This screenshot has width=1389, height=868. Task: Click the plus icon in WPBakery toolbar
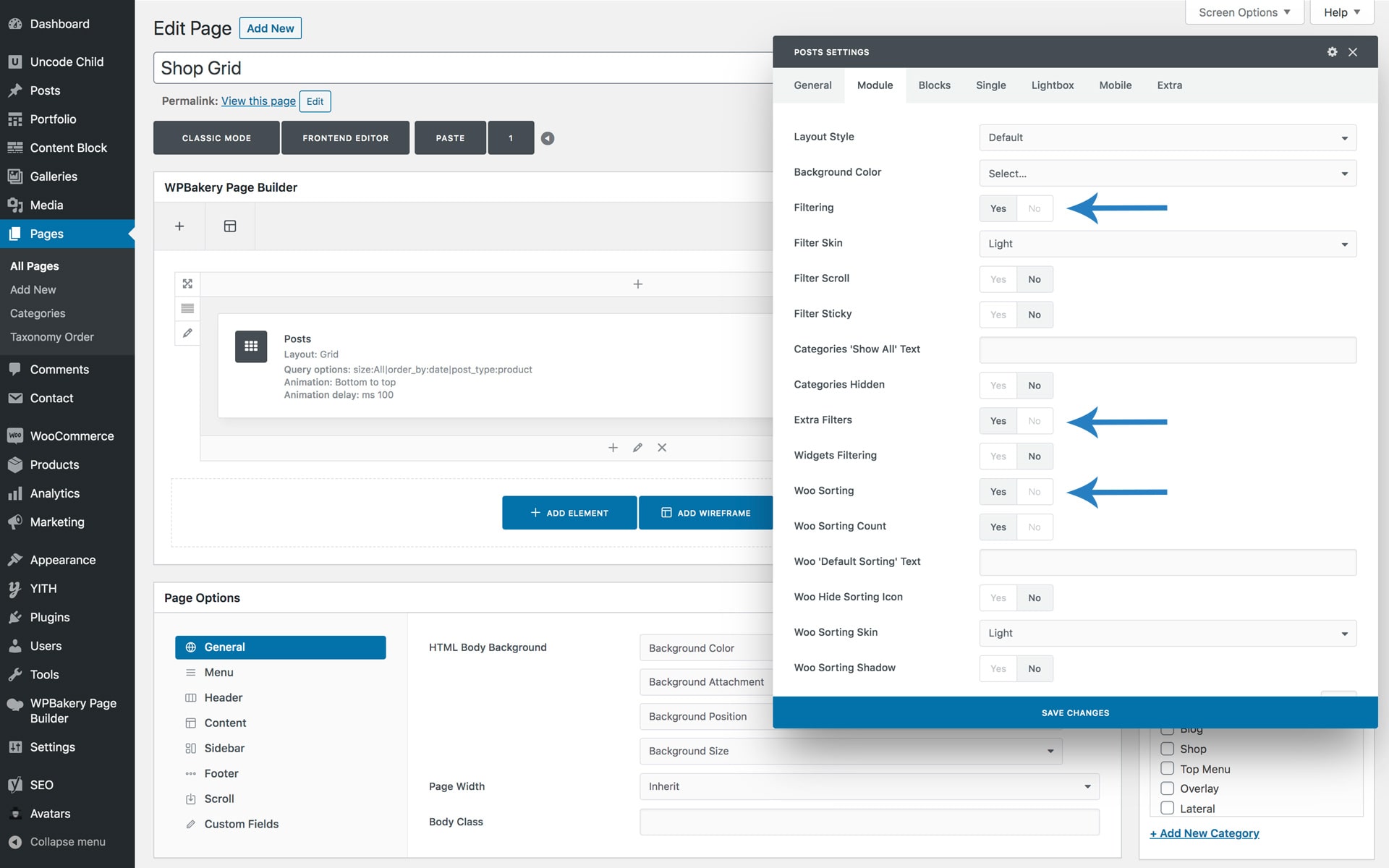[x=179, y=226]
